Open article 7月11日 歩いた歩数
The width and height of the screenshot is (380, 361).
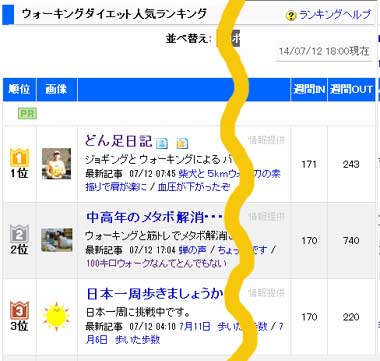click(x=222, y=326)
